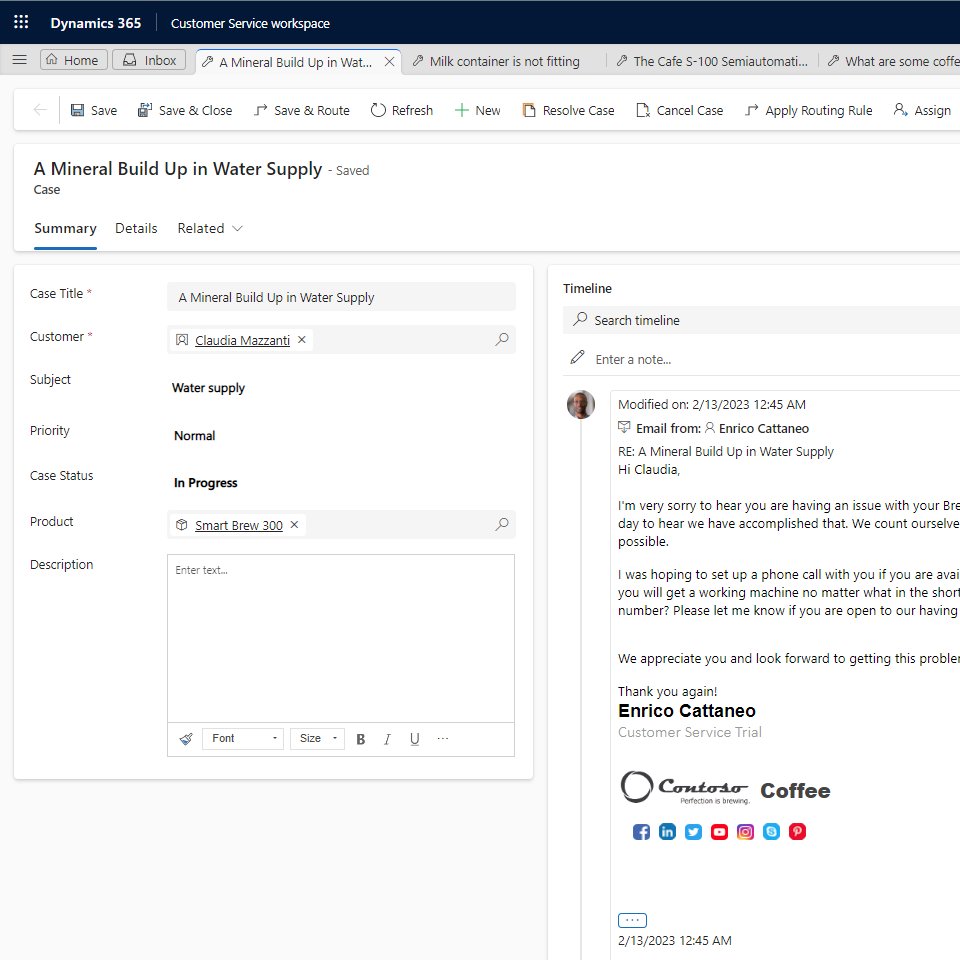Open Claudia Mazzanti customer link

[242, 340]
